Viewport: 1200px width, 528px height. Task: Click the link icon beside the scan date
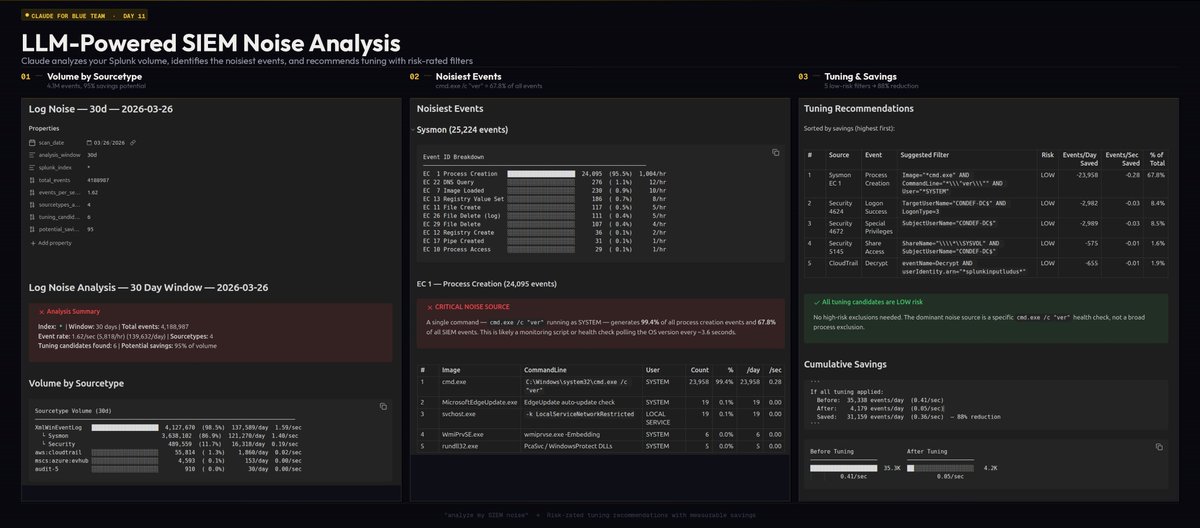coord(133,142)
